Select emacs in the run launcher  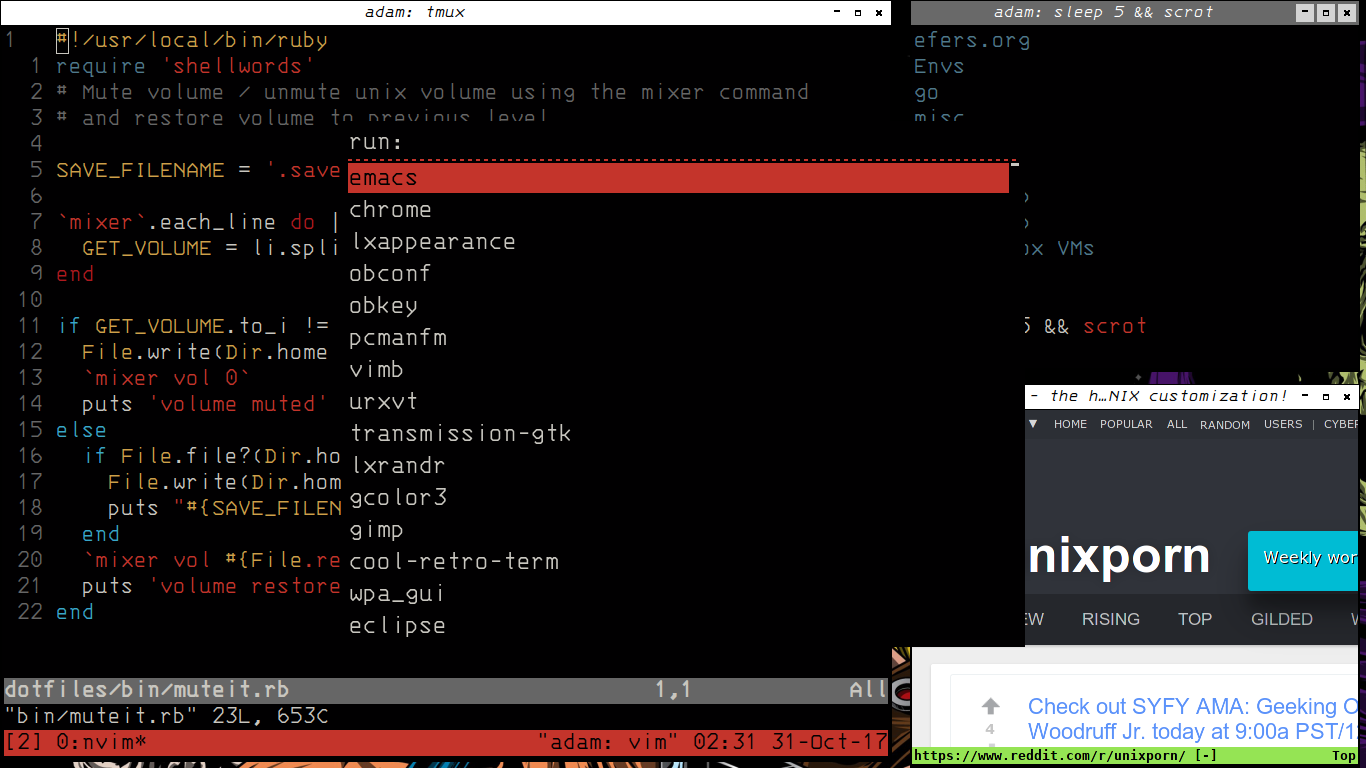(678, 177)
